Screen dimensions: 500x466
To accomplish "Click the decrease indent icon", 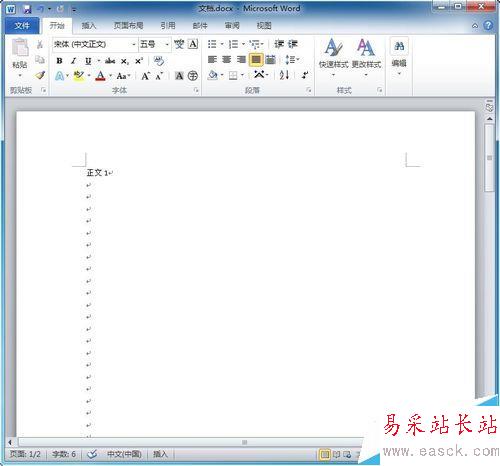I will coord(279,44).
